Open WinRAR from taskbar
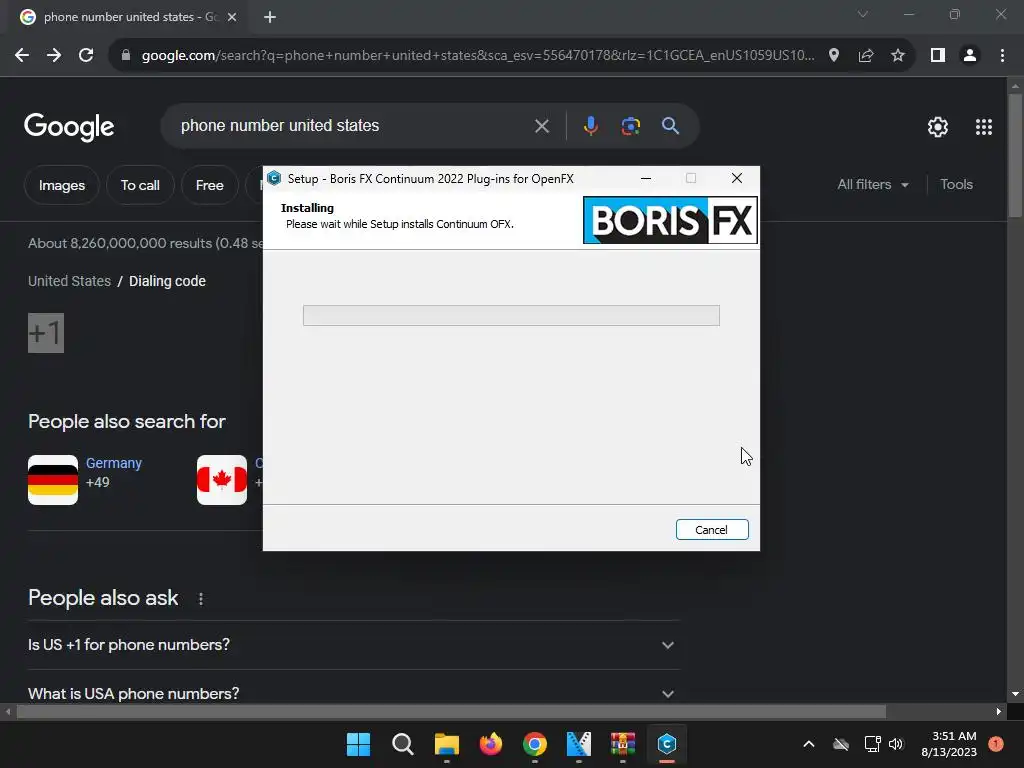 coord(623,744)
